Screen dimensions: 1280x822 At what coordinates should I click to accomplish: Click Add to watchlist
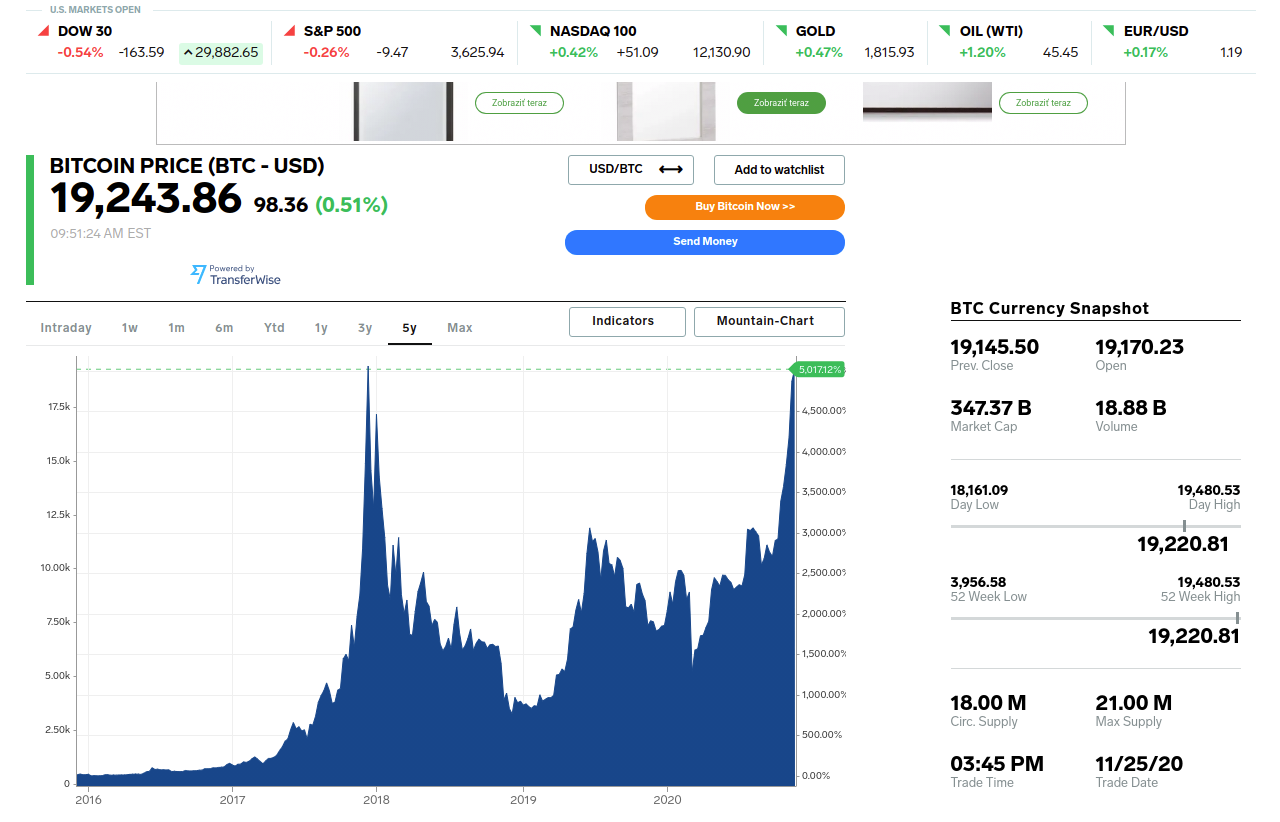(x=779, y=170)
